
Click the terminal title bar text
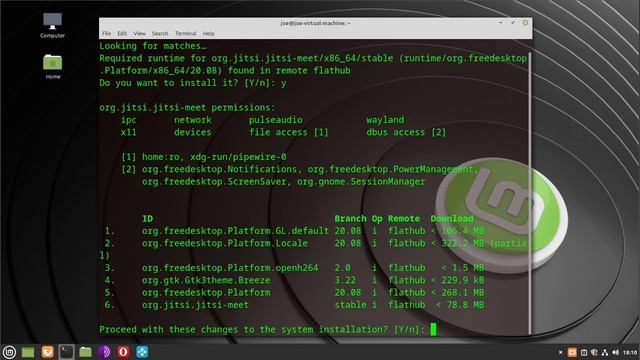(x=315, y=23)
